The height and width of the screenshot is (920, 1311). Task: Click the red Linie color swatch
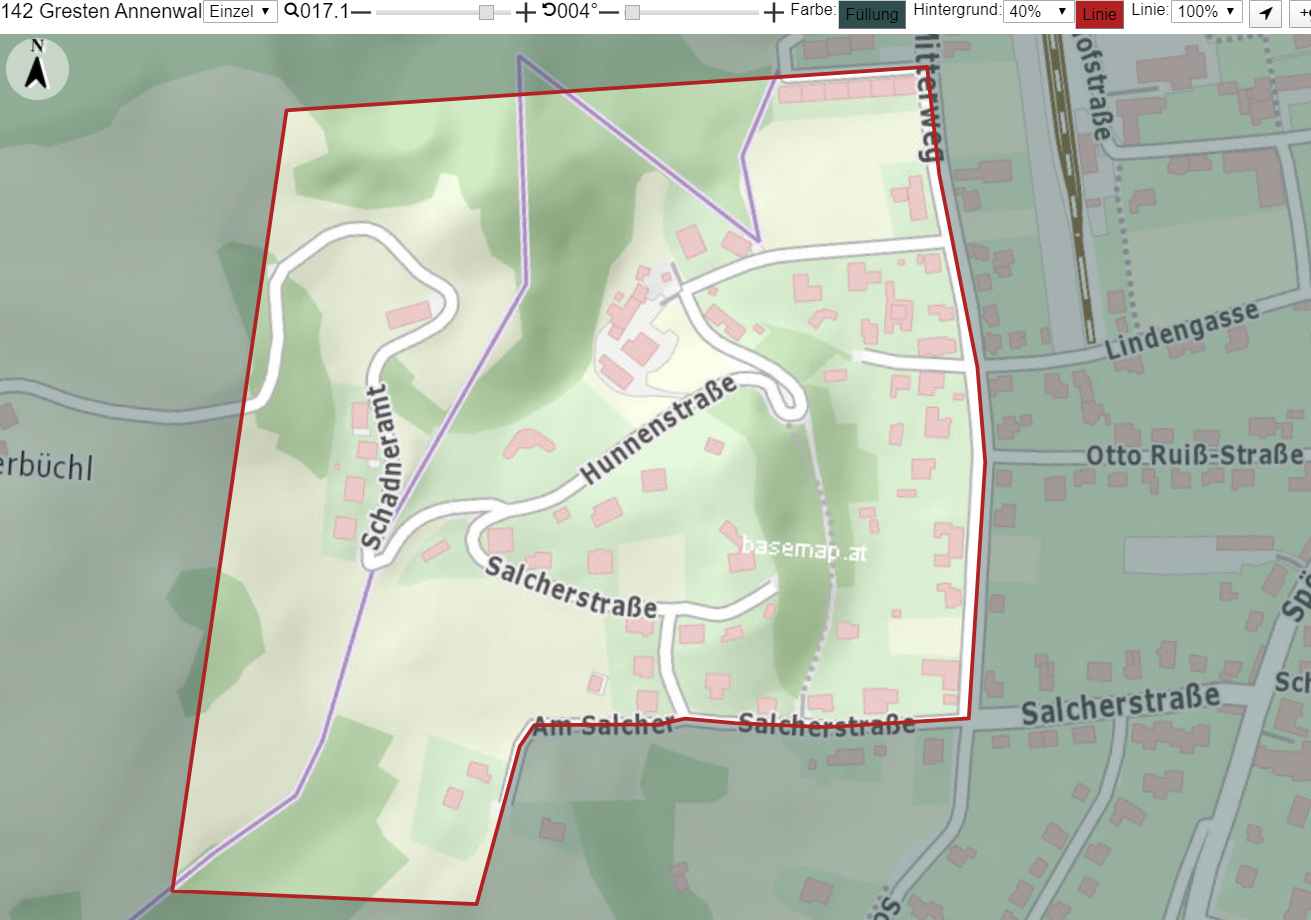1100,14
